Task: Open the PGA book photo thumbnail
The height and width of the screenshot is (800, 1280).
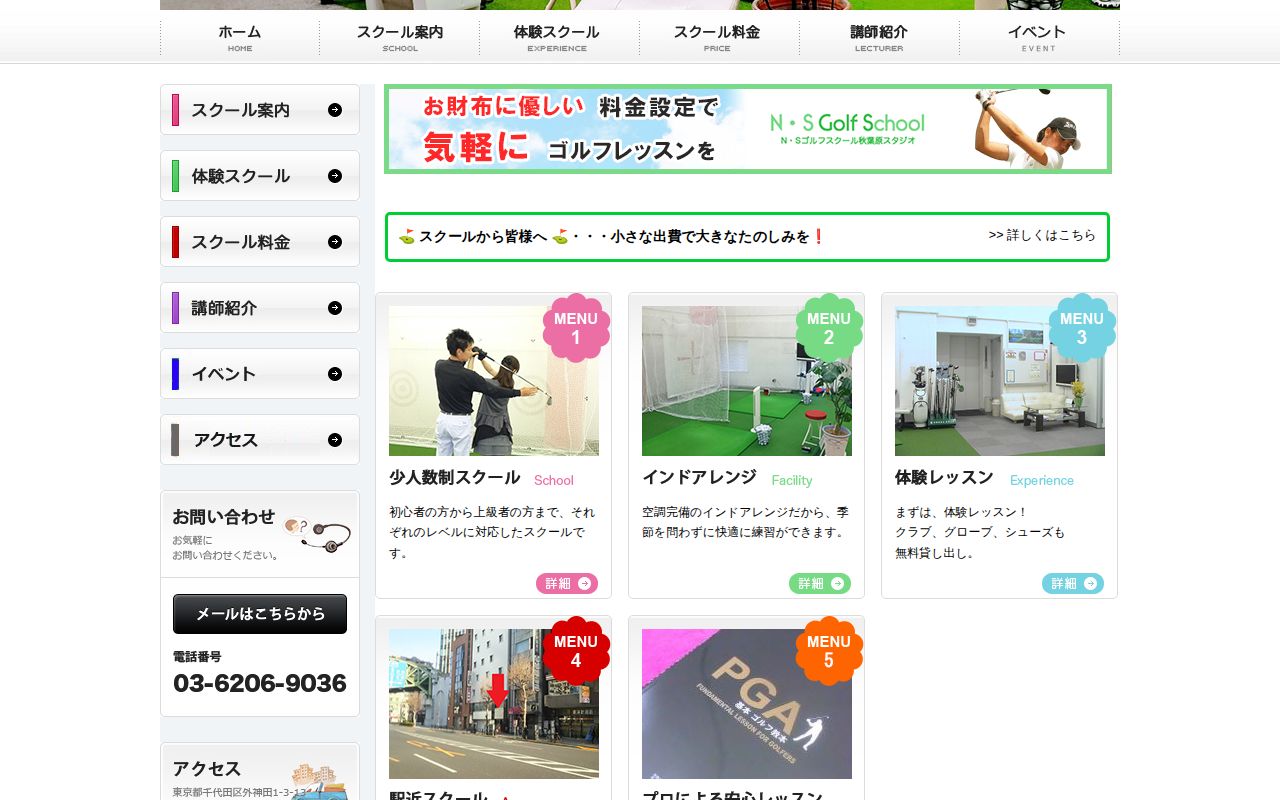Action: pyautogui.click(x=747, y=704)
